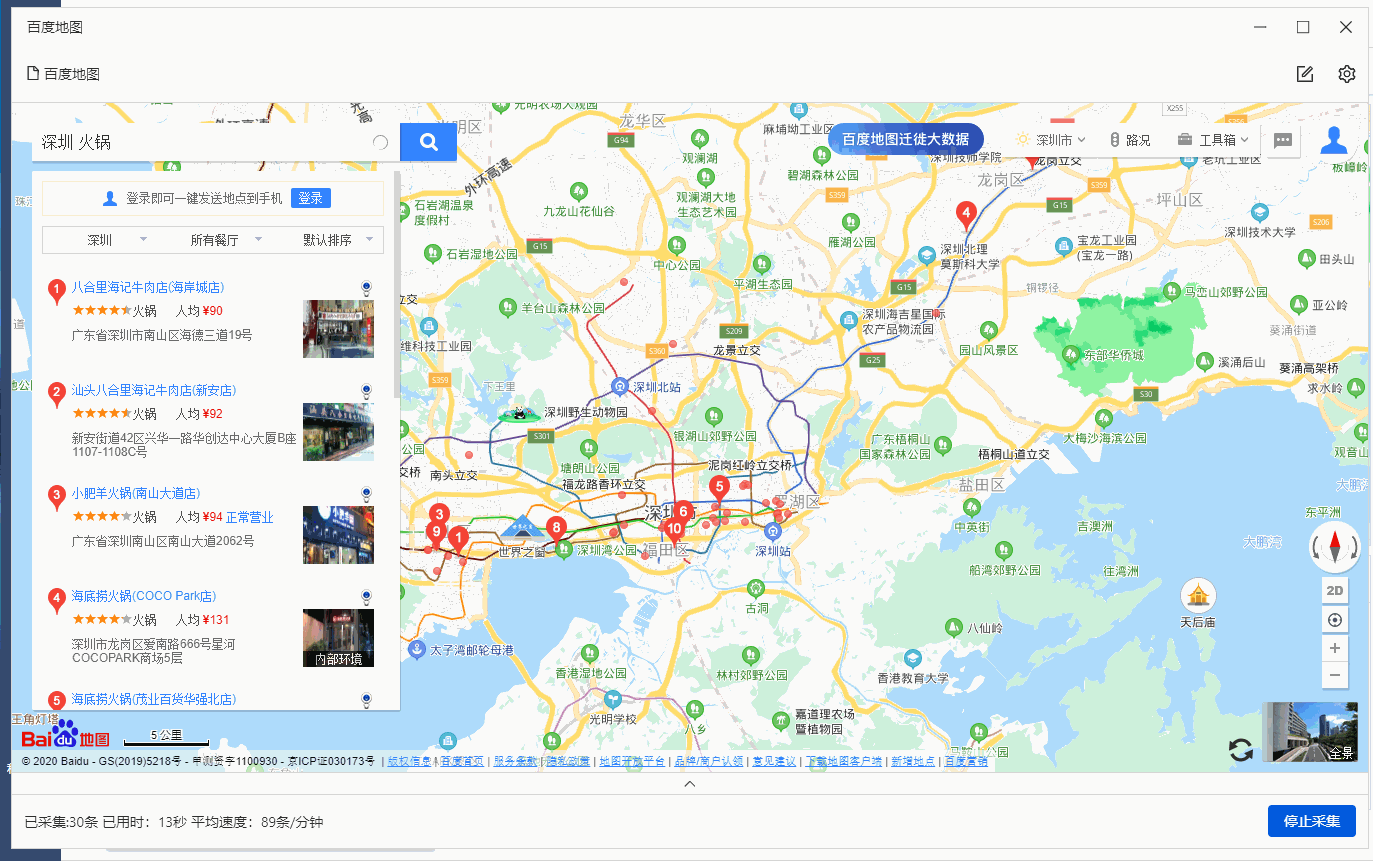Open result 海底捞火锅(COCO Park店)
The image size is (1373, 861).
coord(144,596)
